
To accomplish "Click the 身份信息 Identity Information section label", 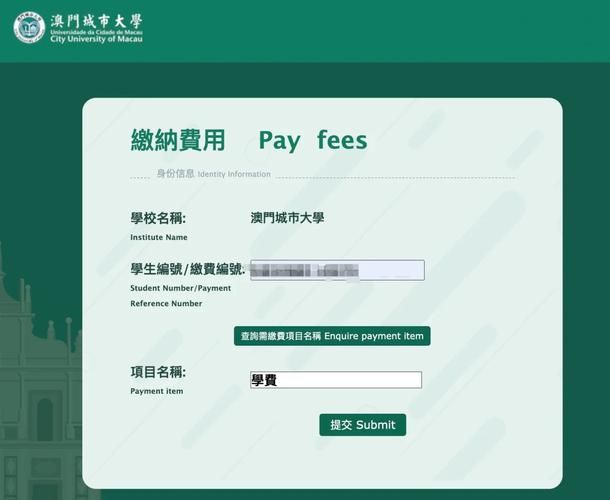I will 214,174.
